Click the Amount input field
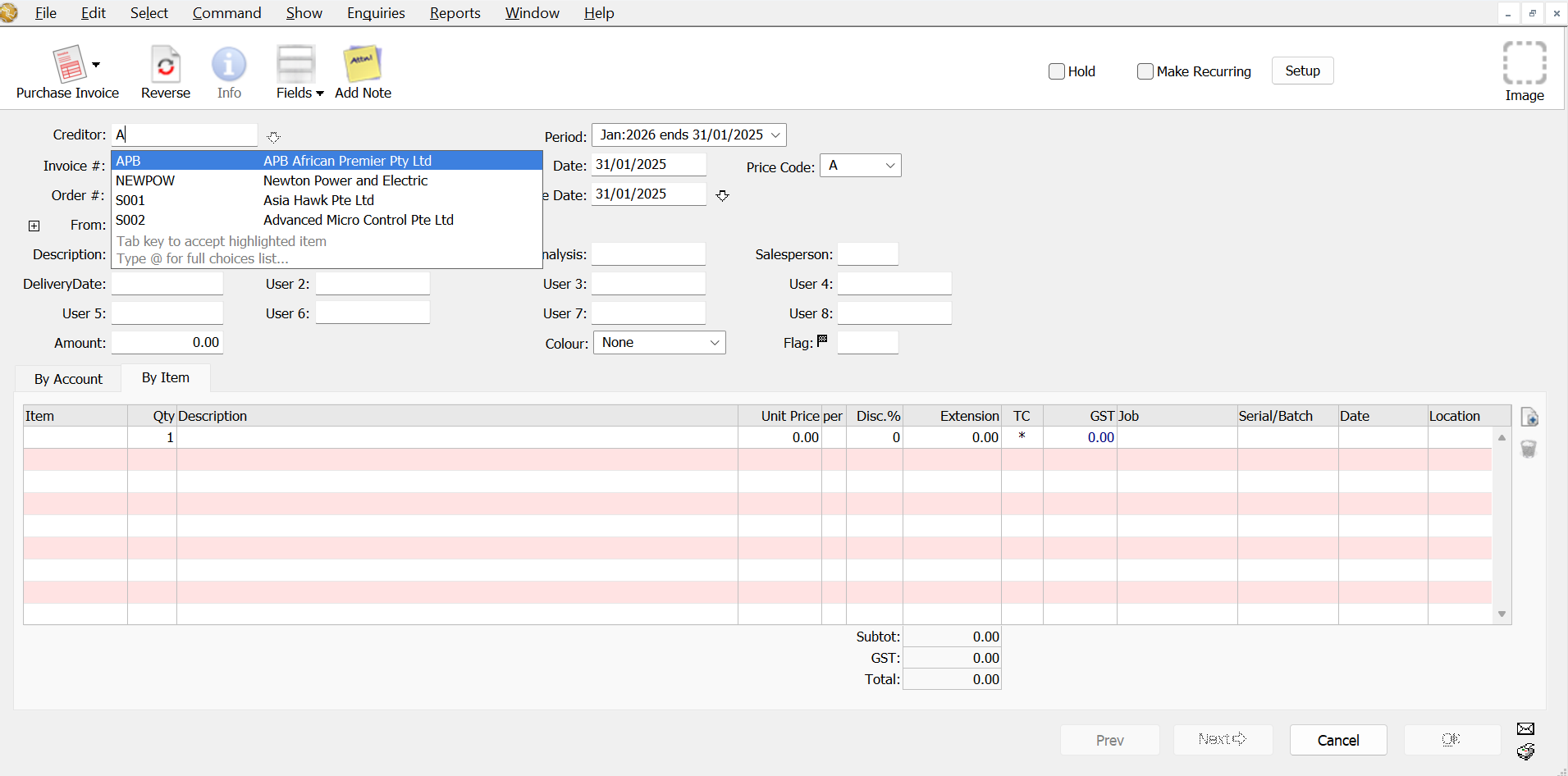Viewport: 1568px width, 776px height. [167, 343]
